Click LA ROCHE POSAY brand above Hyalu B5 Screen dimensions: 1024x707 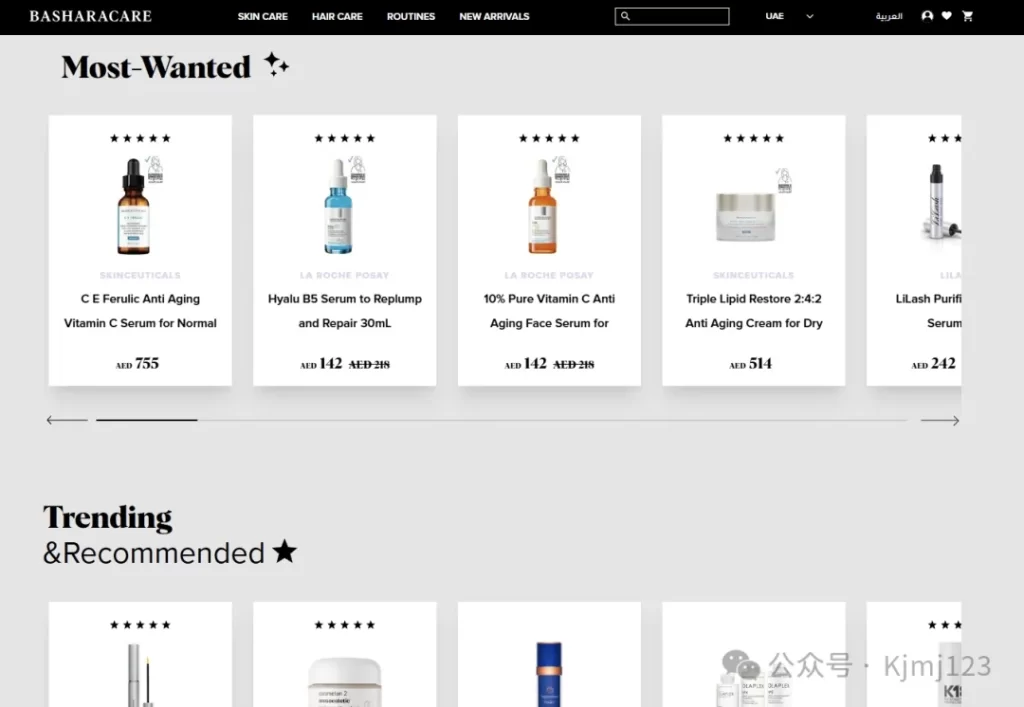click(x=345, y=275)
